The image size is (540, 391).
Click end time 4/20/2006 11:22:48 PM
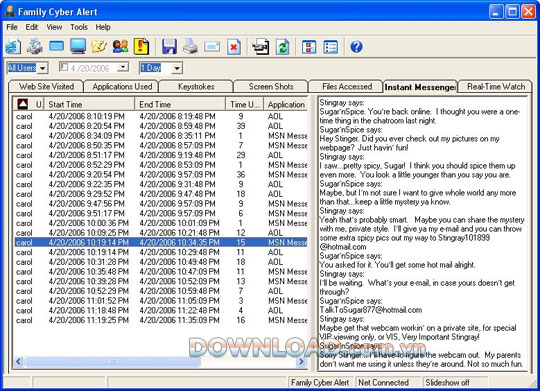click(179, 310)
